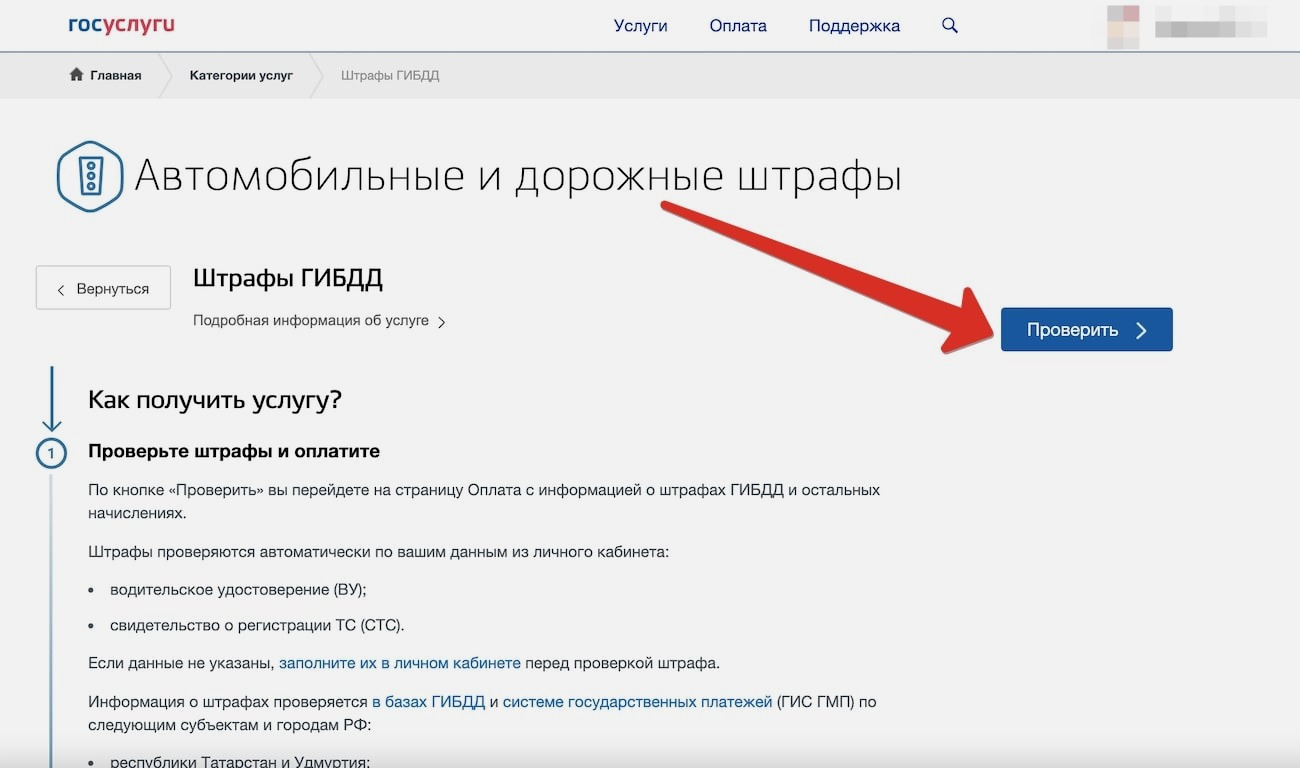
Task: Open the Услуги menu
Action: pyautogui.click(x=640, y=26)
